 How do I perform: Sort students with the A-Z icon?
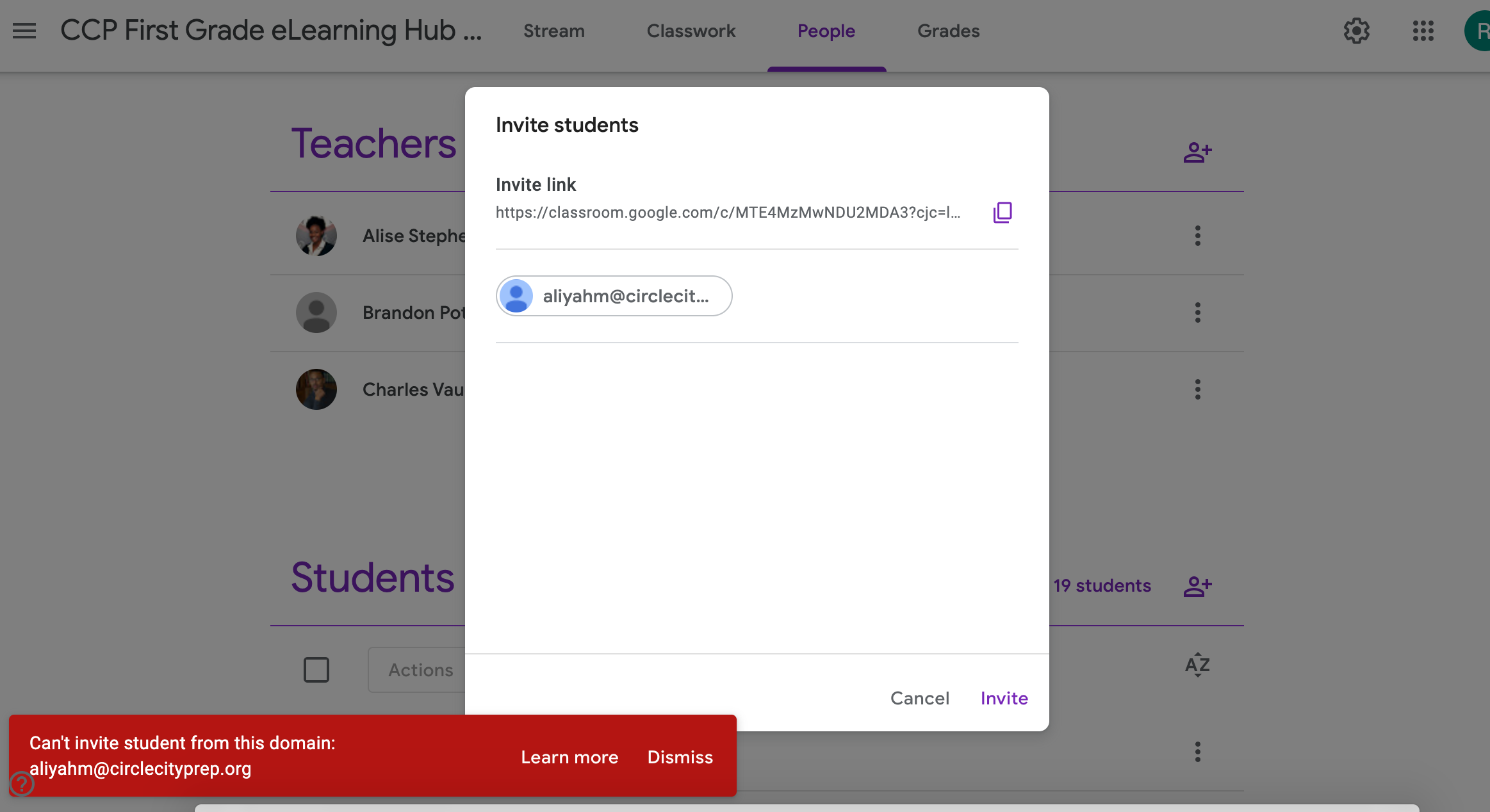(x=1197, y=665)
